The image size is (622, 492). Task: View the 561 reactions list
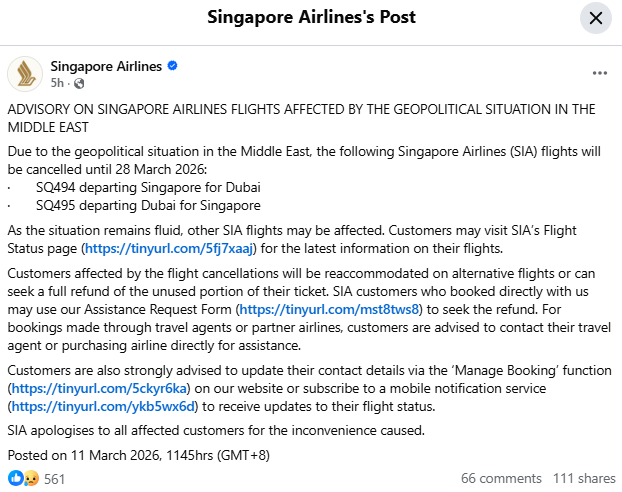[x=54, y=479]
